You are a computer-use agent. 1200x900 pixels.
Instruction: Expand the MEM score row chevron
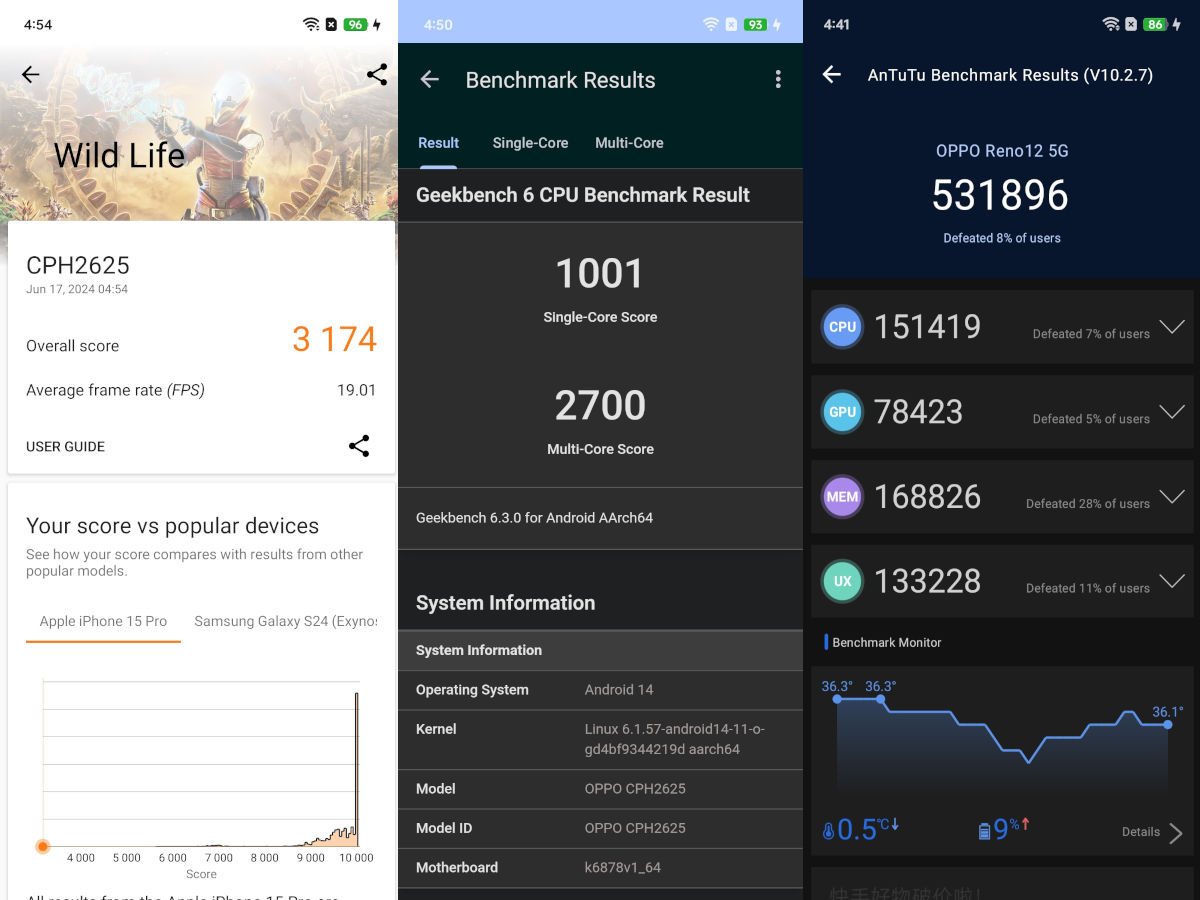(1171, 497)
